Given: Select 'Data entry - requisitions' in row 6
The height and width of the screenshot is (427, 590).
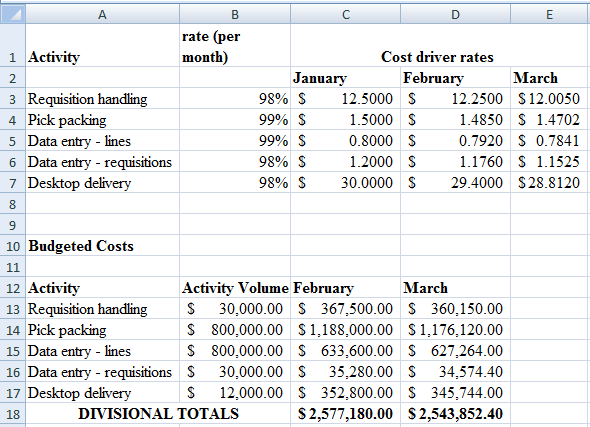Looking at the screenshot, I should (102, 162).
